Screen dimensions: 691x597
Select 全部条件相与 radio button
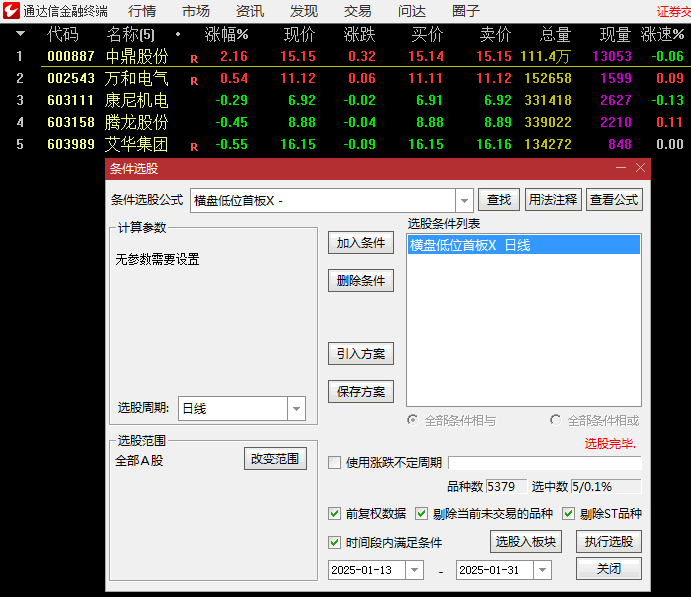(412, 420)
